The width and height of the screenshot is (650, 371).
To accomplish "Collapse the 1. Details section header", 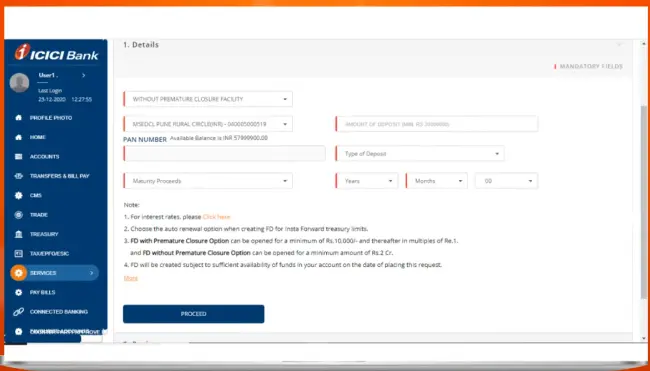I will (373, 45).
